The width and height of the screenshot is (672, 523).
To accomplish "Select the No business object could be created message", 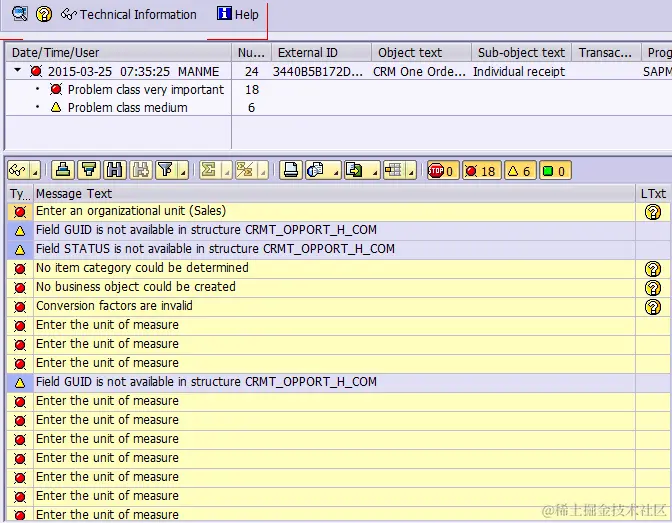I will 334,287.
